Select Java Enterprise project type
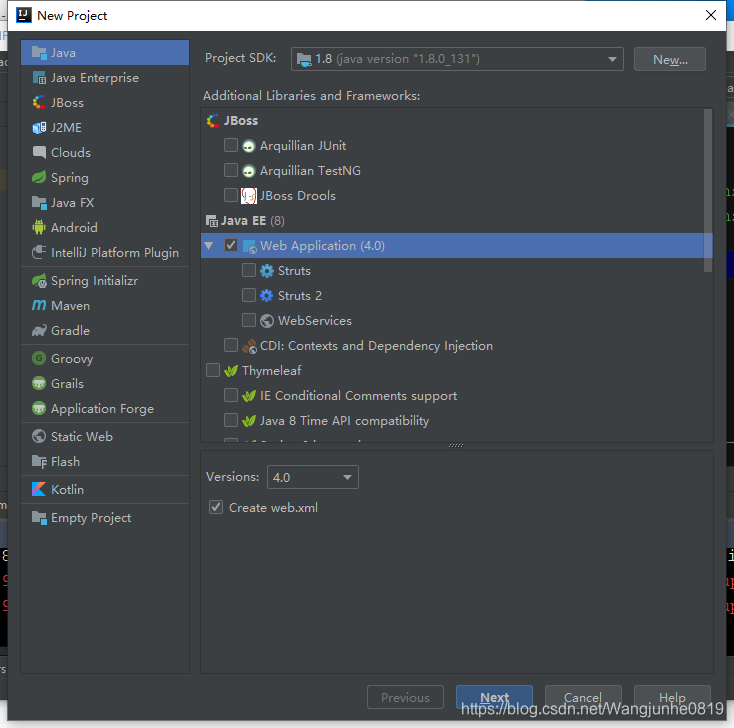The image size is (734, 728). 105,78
